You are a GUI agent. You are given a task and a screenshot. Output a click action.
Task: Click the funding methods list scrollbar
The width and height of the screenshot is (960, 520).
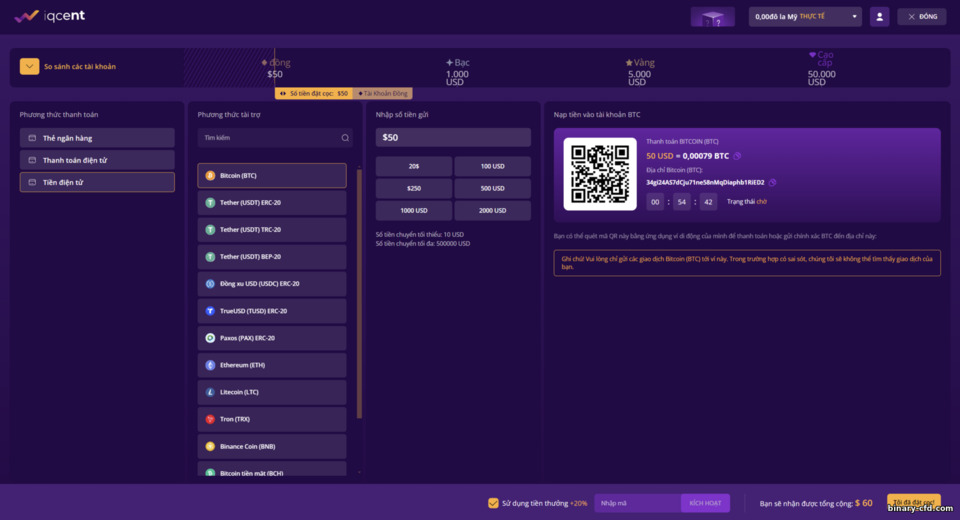coord(359,294)
